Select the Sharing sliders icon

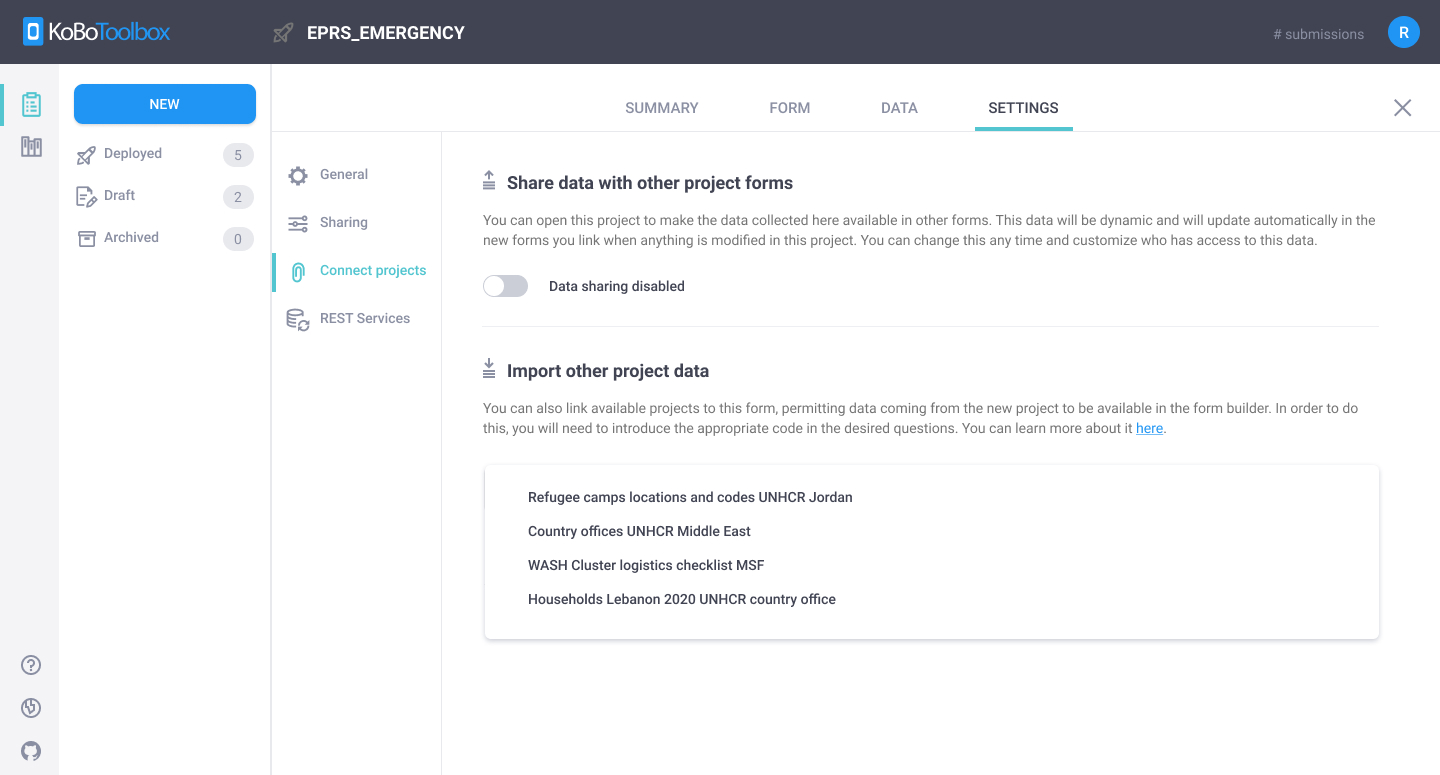tap(297, 222)
